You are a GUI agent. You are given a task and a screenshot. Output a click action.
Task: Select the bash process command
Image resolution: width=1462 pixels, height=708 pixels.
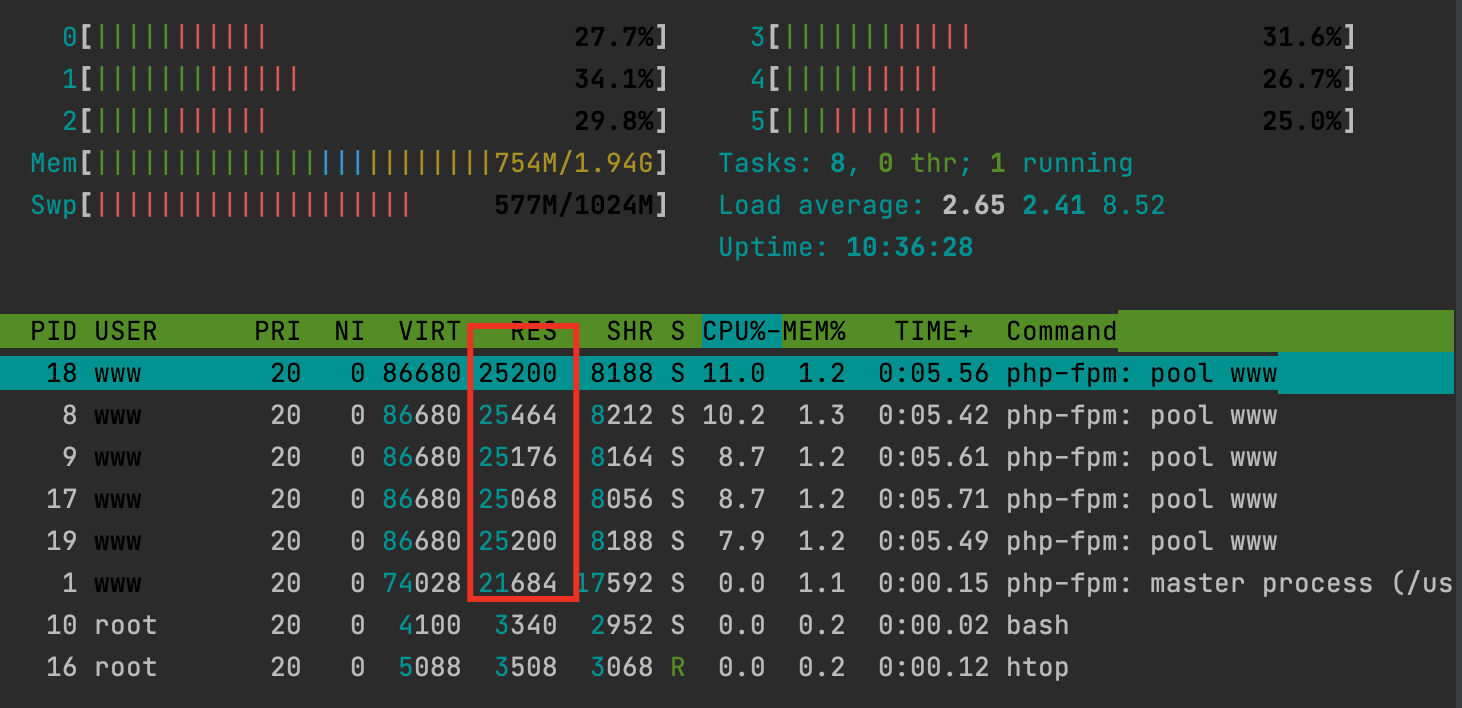coord(1037,625)
